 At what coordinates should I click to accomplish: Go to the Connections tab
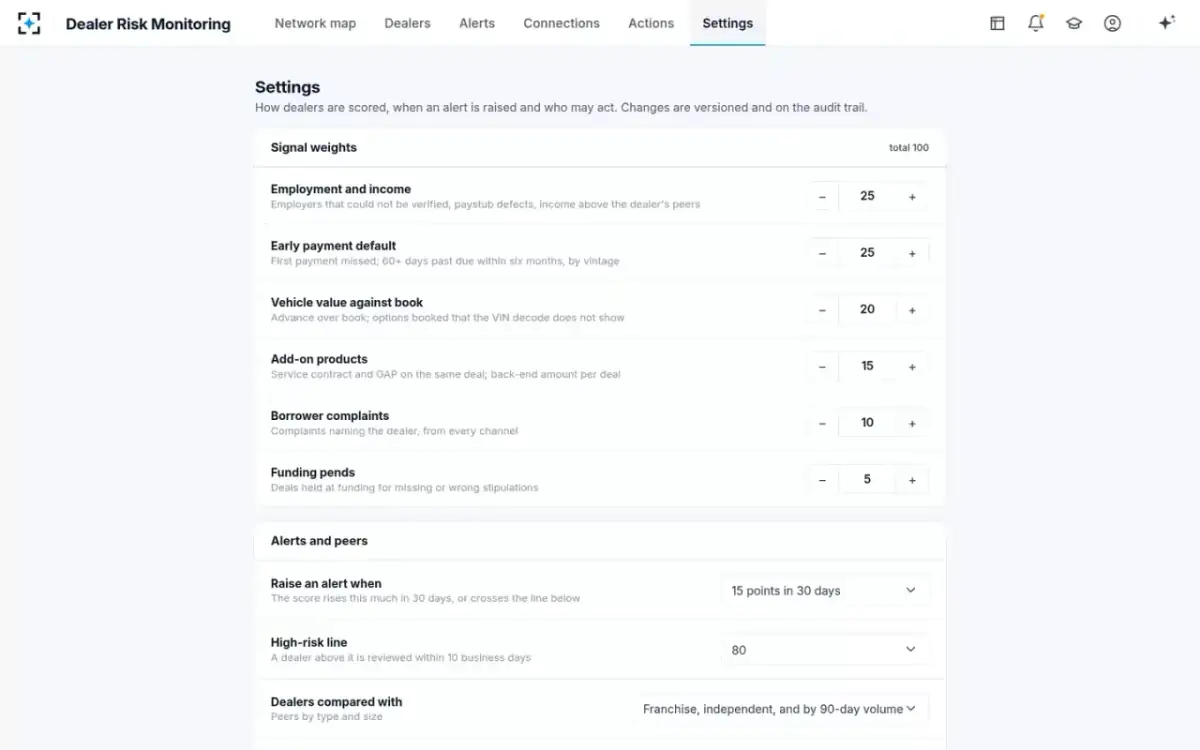(561, 23)
